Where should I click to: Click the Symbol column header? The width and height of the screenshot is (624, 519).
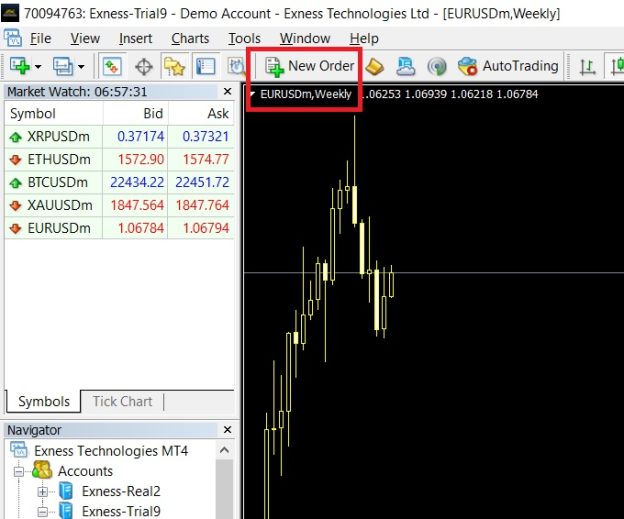point(54,114)
